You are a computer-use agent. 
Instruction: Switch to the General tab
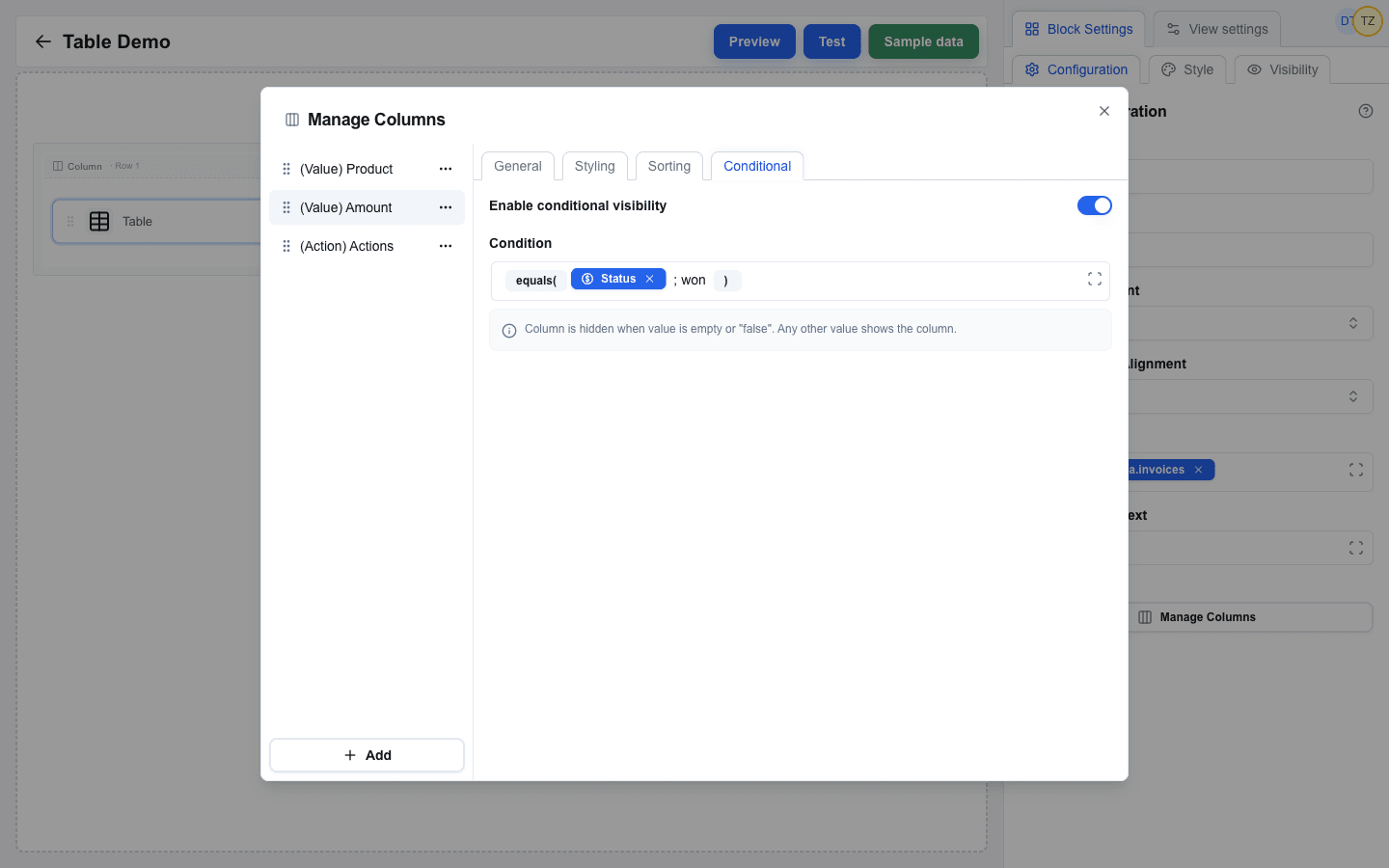[x=518, y=166]
